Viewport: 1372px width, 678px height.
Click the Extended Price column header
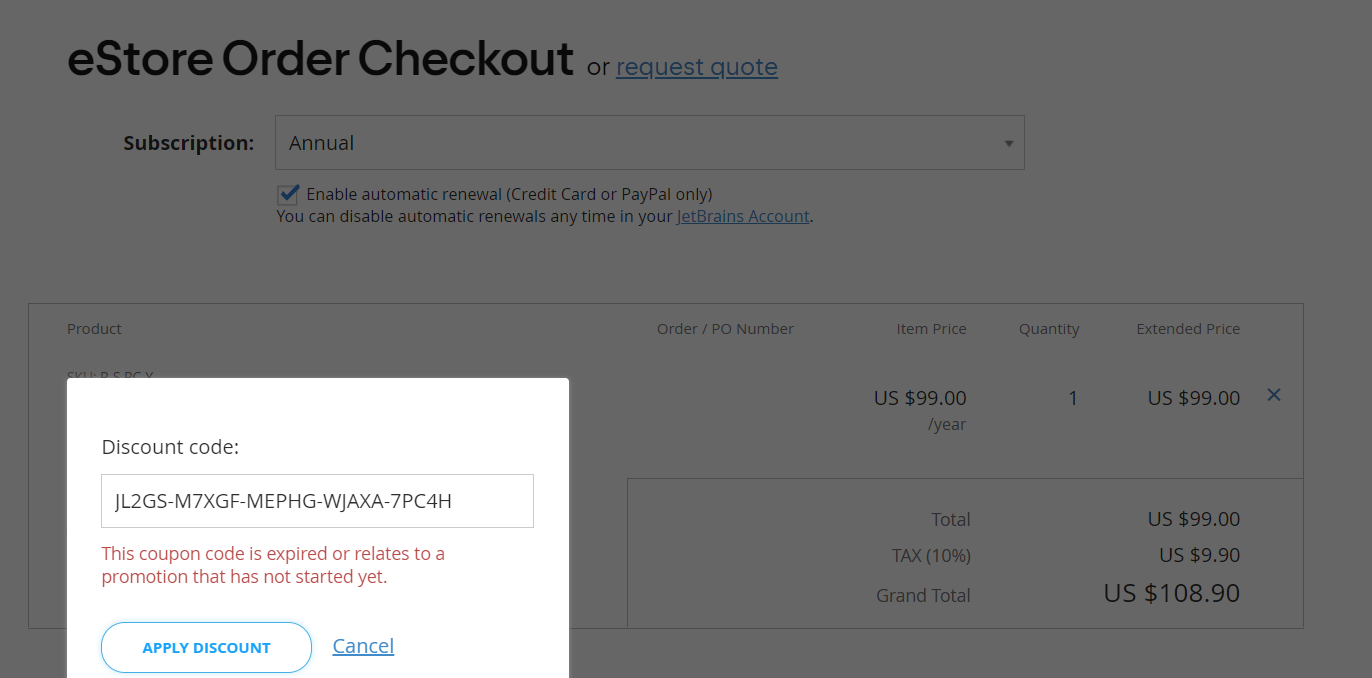(x=1188, y=329)
